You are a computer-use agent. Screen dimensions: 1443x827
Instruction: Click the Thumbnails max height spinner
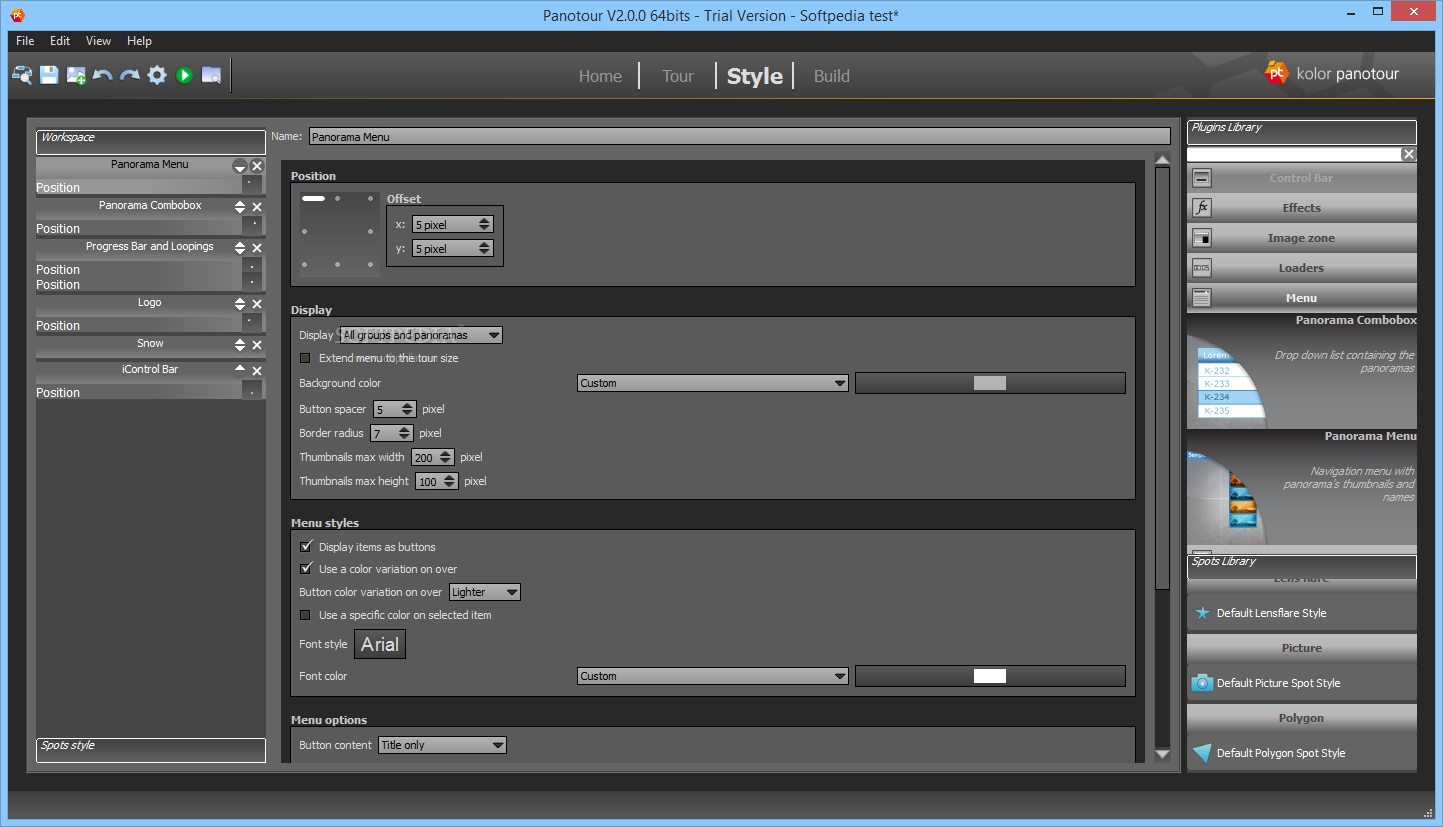(437, 481)
